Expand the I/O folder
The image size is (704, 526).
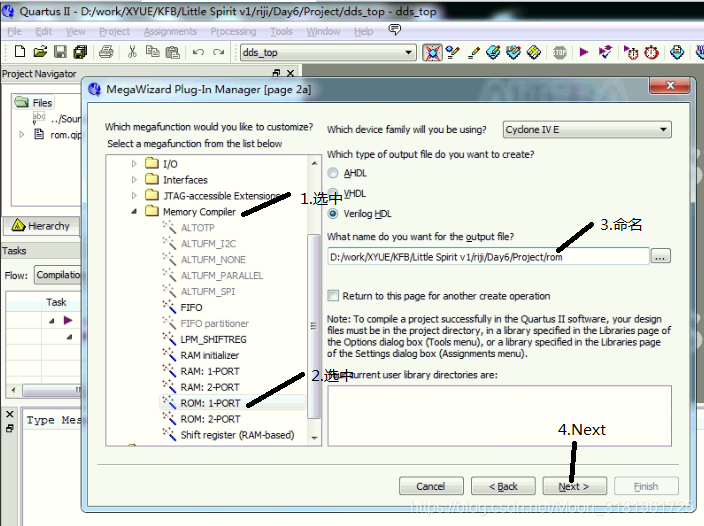[x=134, y=164]
